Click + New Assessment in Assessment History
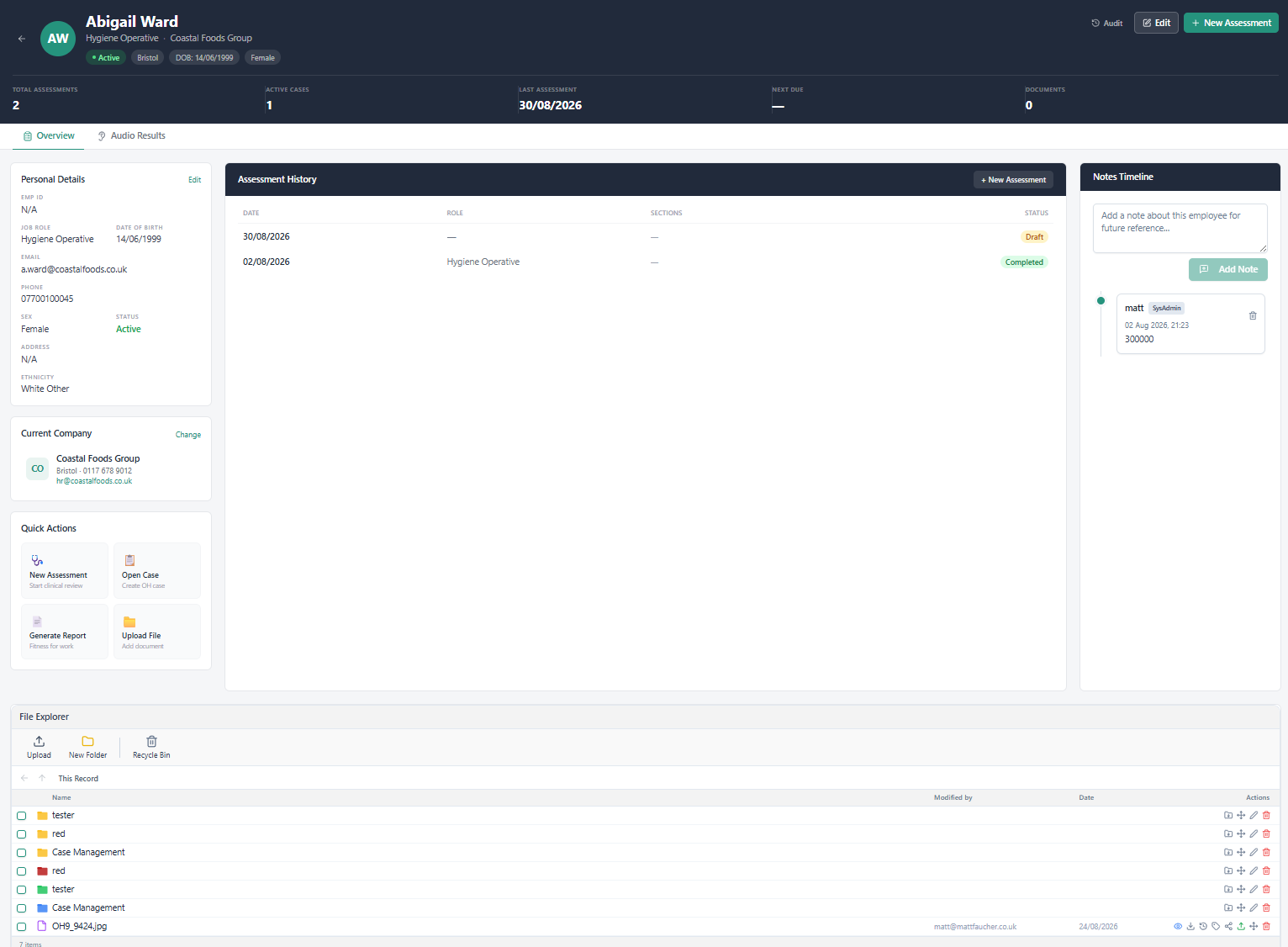Image resolution: width=1288 pixels, height=947 pixels. coord(1013,179)
